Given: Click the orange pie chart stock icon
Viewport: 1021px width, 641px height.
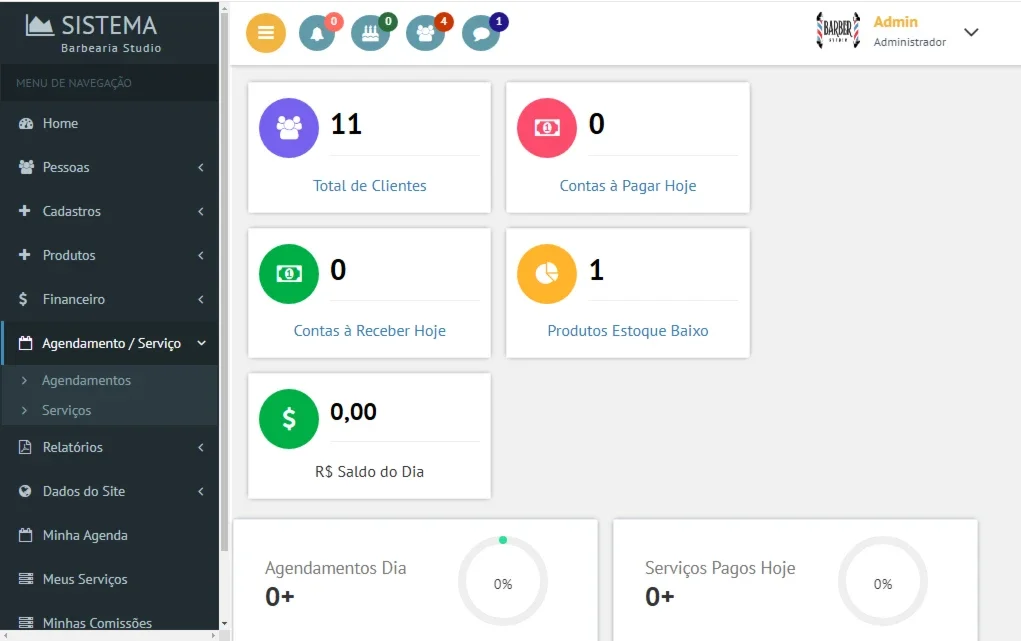Looking at the screenshot, I should (547, 274).
